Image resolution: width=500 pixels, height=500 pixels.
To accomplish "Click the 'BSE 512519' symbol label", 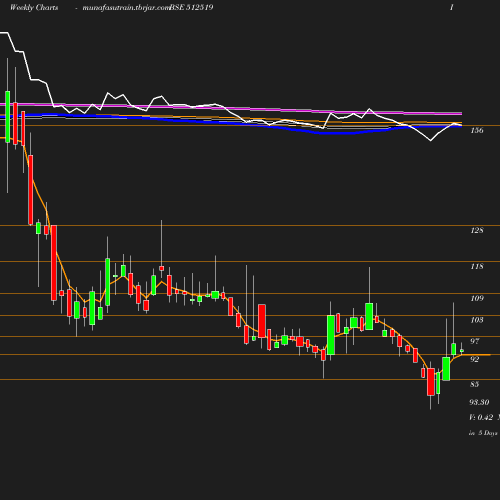I will point(192,7).
